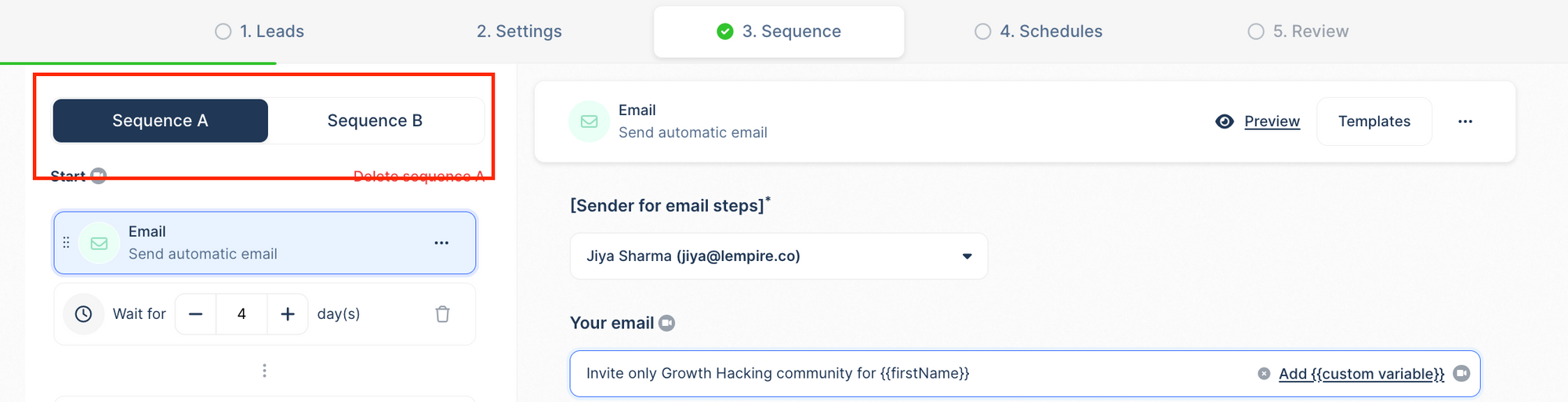Click the drag handle on the Email step

pos(66,243)
